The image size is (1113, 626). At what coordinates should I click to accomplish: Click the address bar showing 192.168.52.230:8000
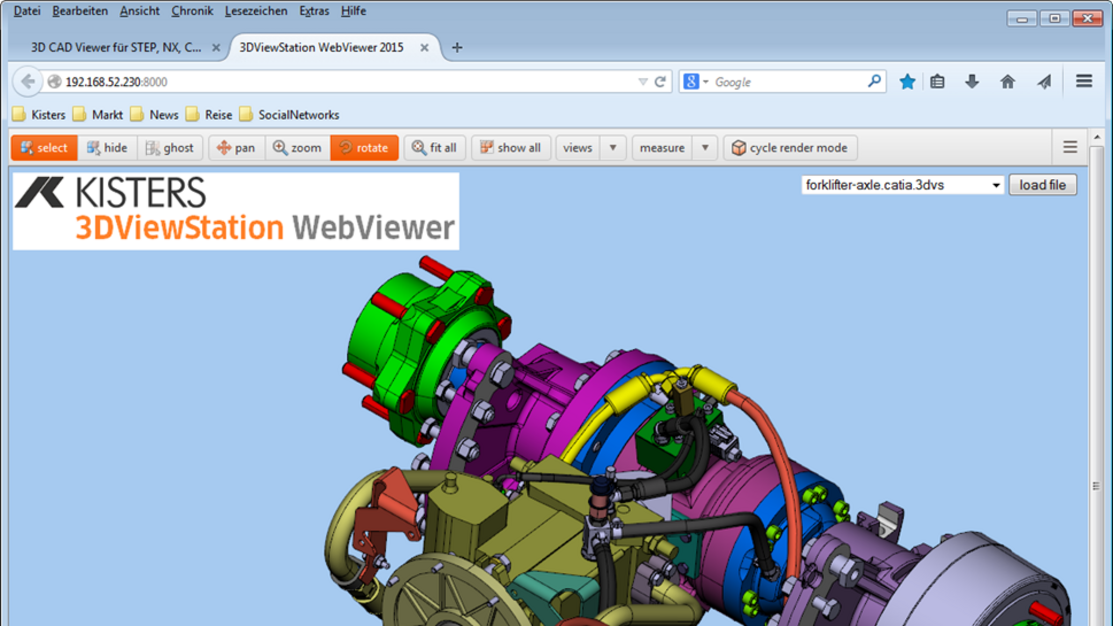[341, 82]
